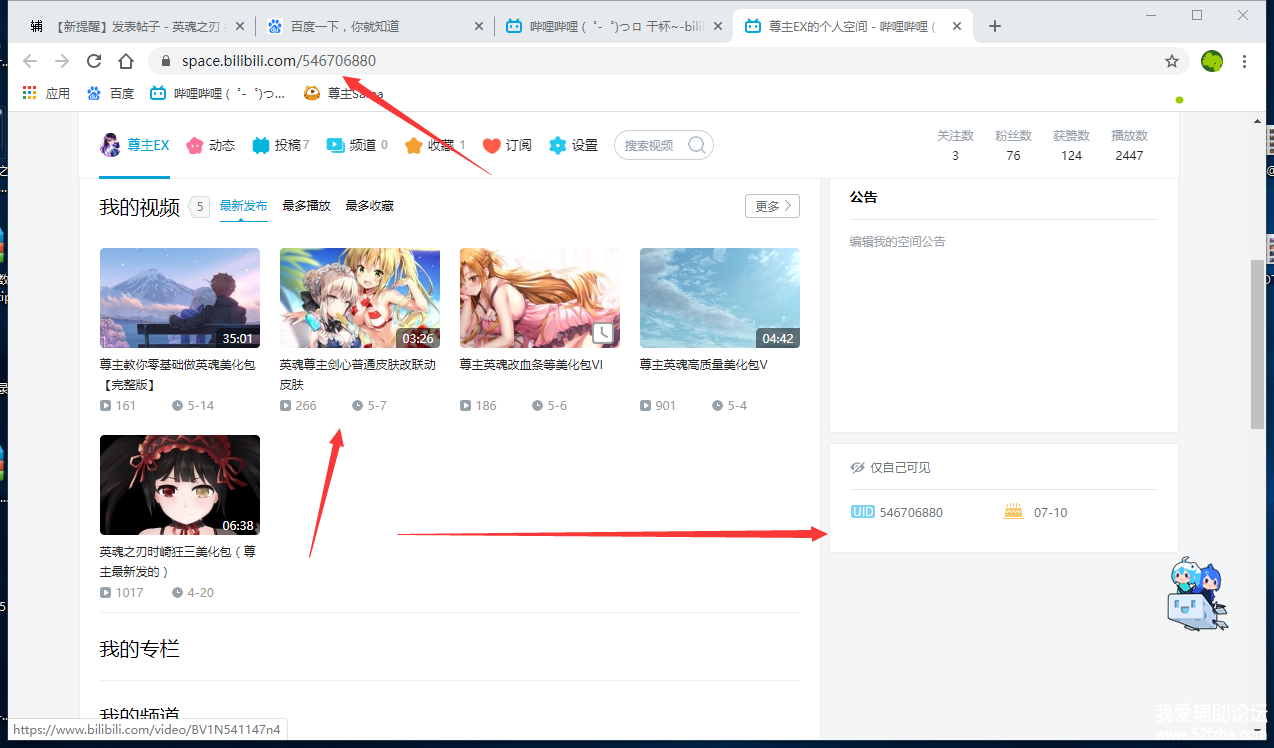Click the browser forward arrow
This screenshot has height=748, width=1274.
pyautogui.click(x=62, y=61)
